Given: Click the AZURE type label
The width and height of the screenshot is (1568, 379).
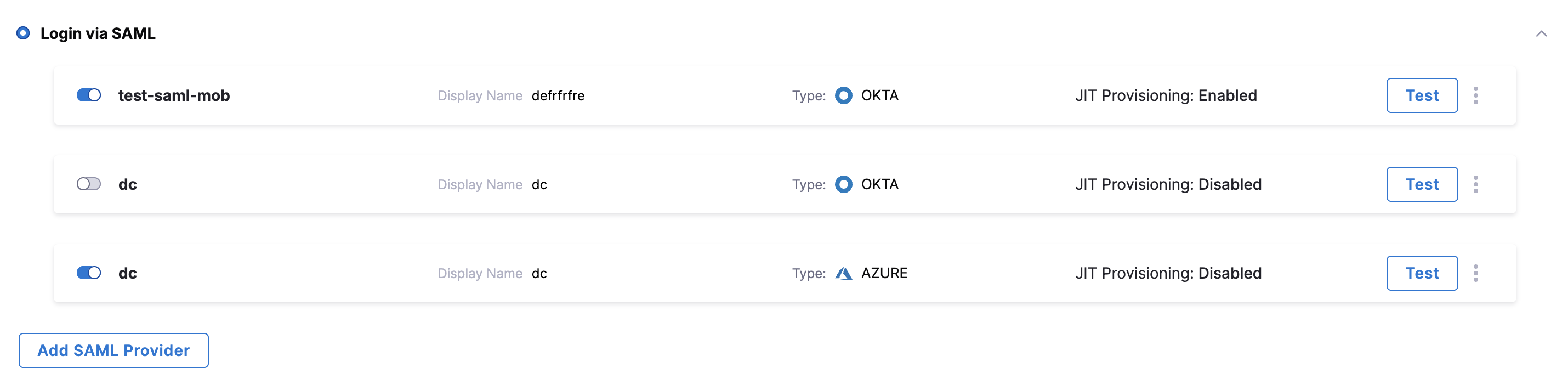Looking at the screenshot, I should click(x=884, y=273).
